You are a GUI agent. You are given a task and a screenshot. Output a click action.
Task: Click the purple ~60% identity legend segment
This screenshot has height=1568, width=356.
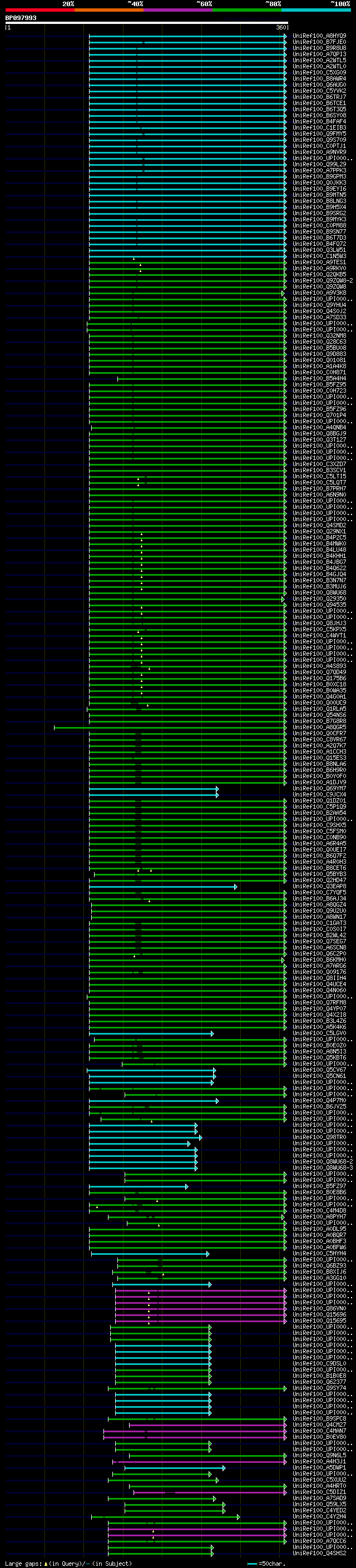click(177, 10)
